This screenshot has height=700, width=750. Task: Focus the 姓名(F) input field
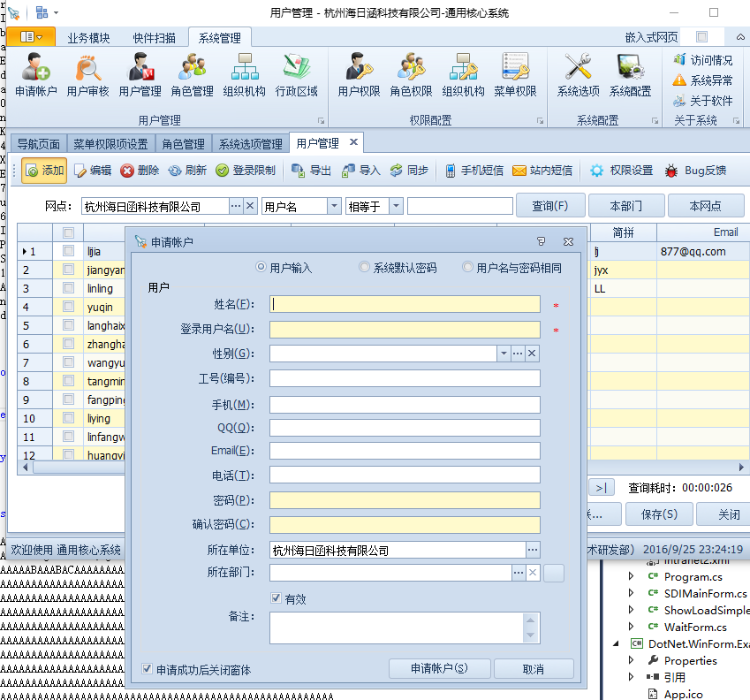click(405, 304)
